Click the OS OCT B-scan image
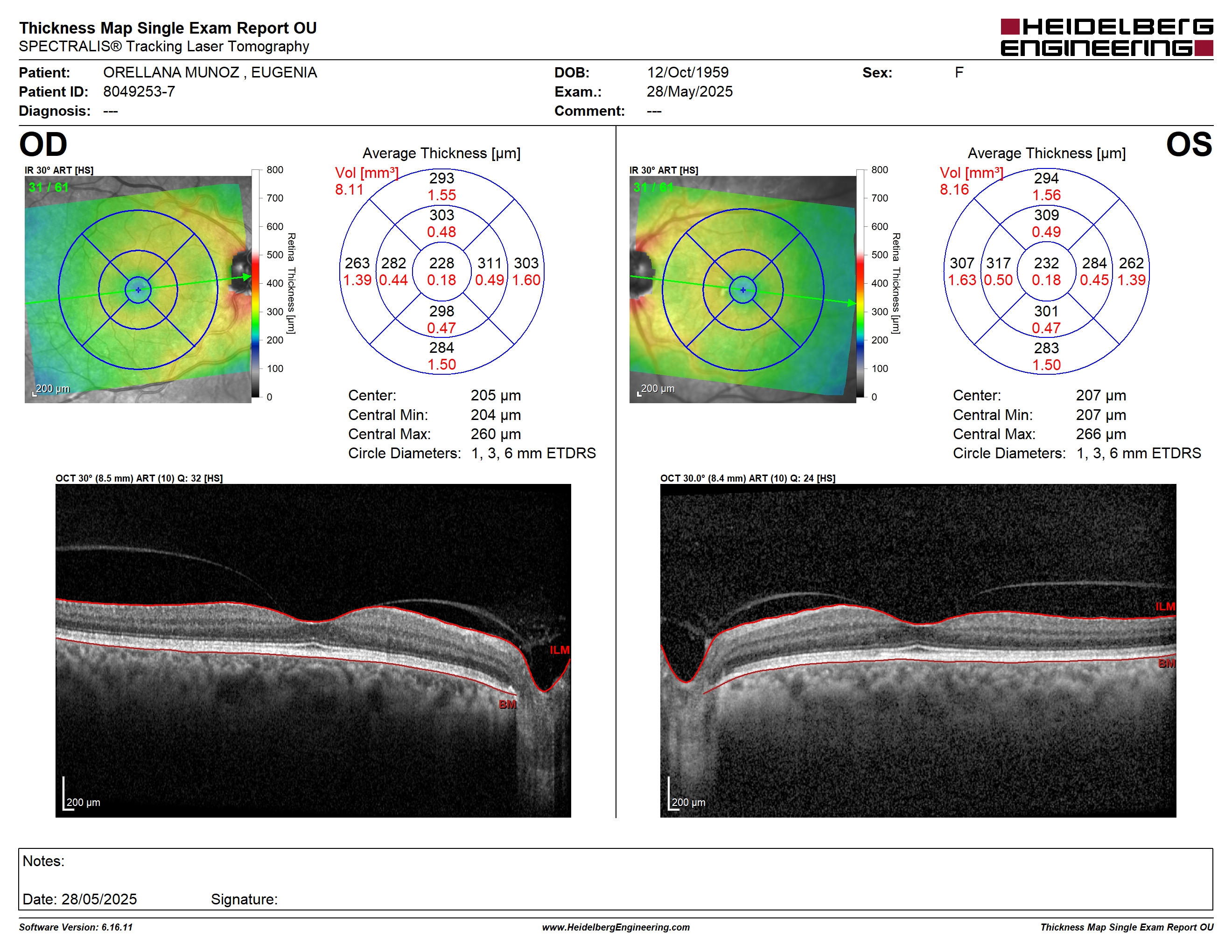 point(918,650)
